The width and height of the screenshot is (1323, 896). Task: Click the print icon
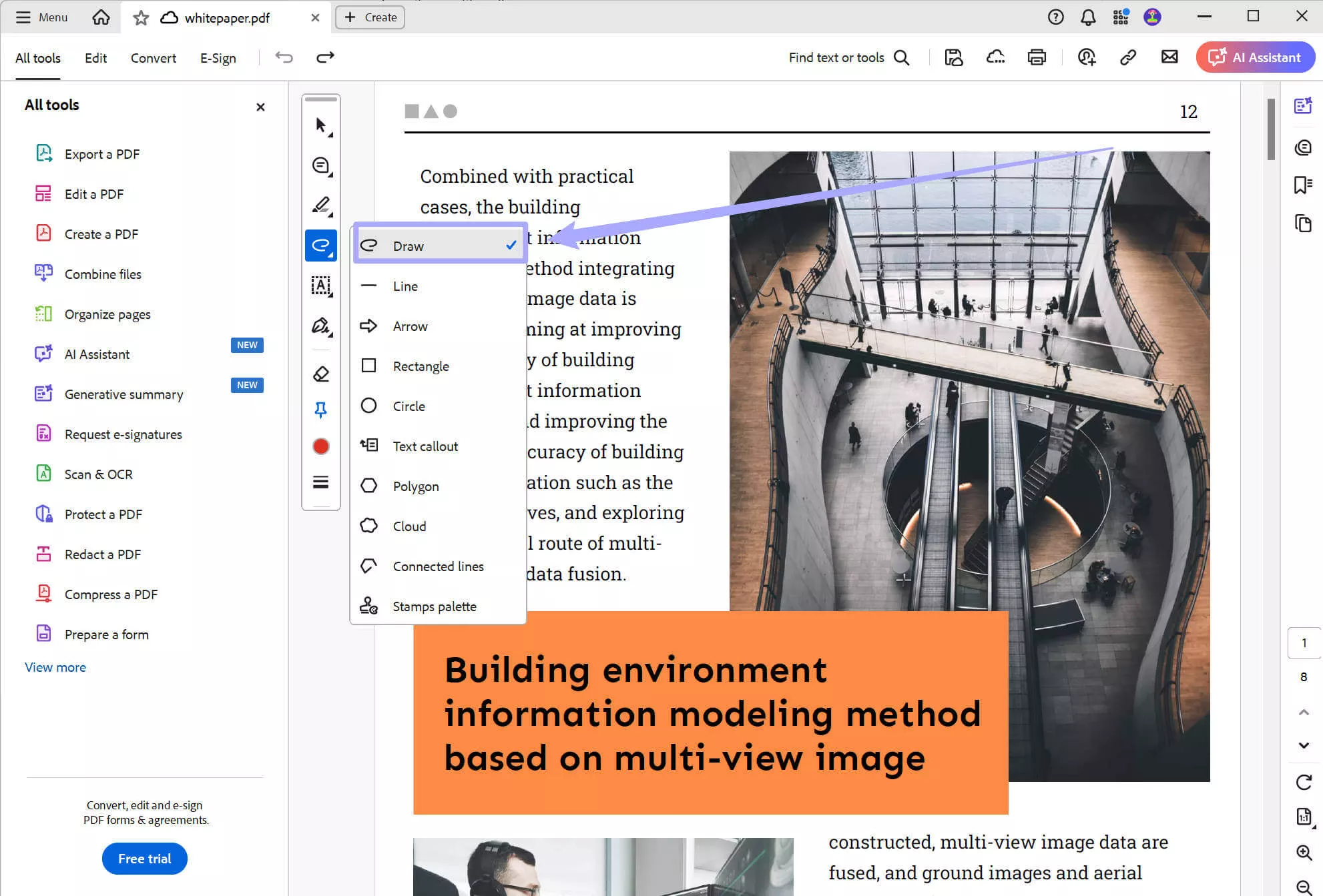1036,57
